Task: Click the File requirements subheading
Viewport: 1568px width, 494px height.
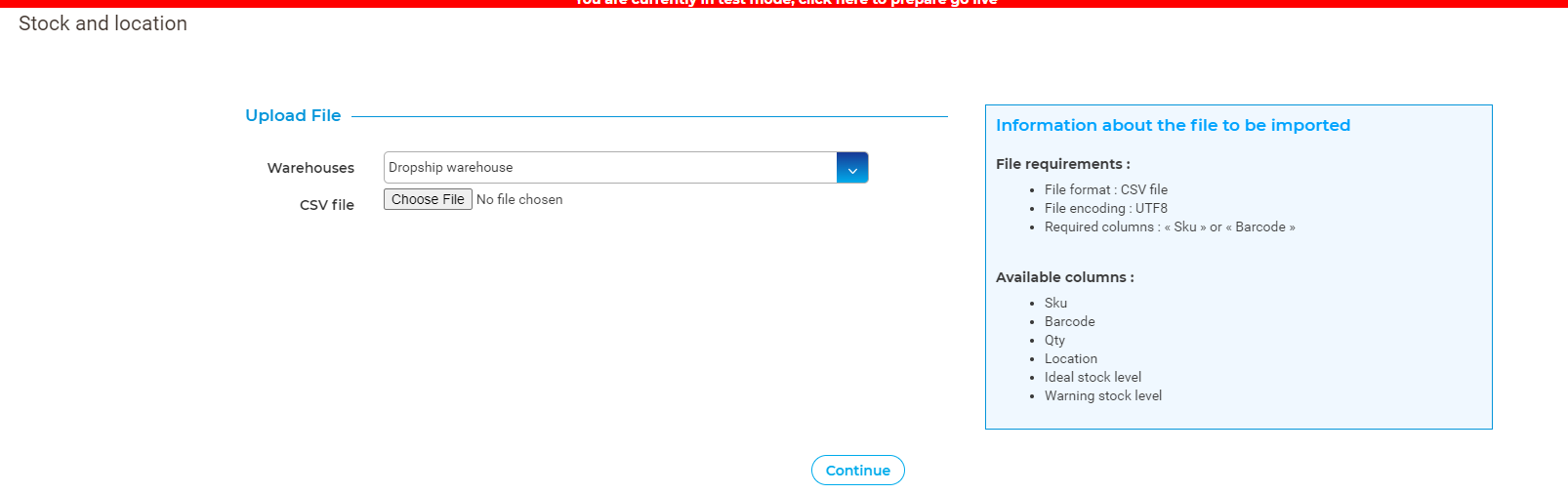Action: point(1062,164)
